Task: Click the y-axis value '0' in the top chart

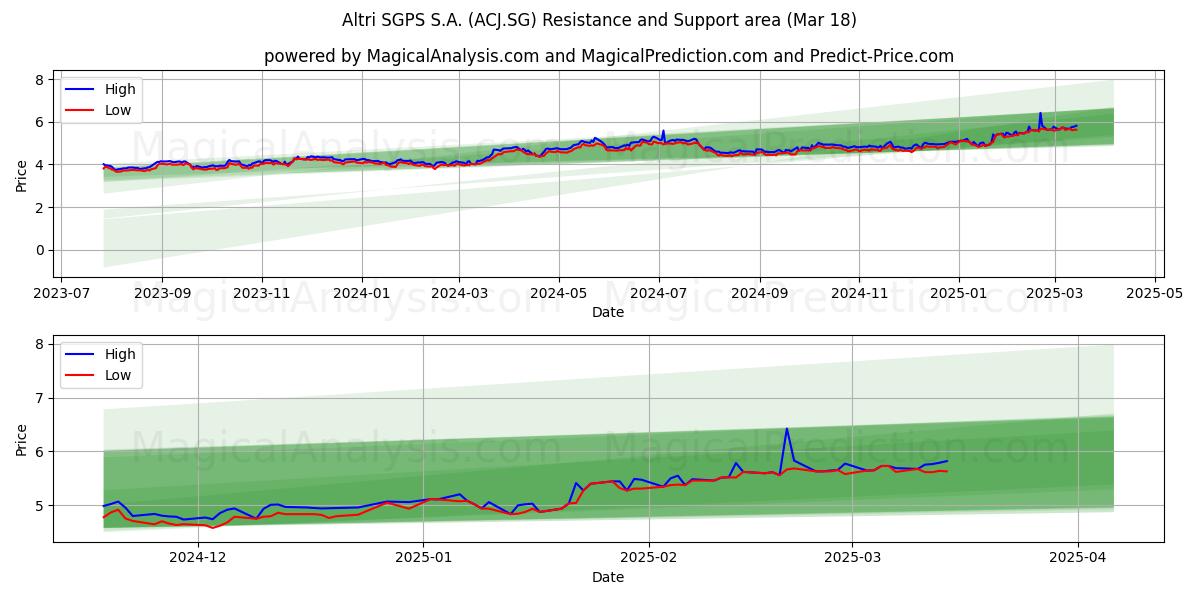Action: point(38,250)
